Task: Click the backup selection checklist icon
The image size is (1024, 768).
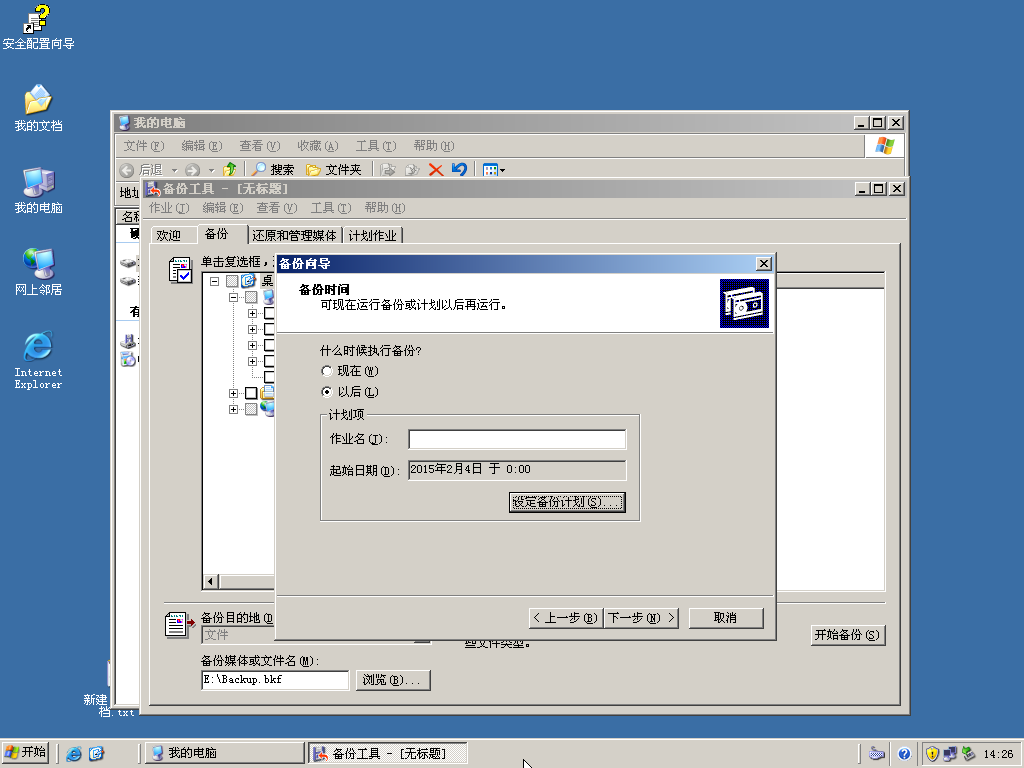Action: click(x=180, y=270)
